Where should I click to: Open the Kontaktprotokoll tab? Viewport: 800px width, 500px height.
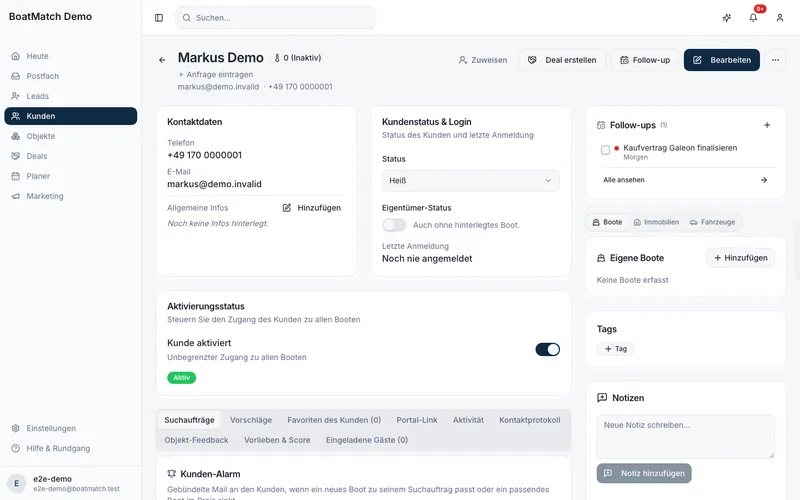point(530,420)
